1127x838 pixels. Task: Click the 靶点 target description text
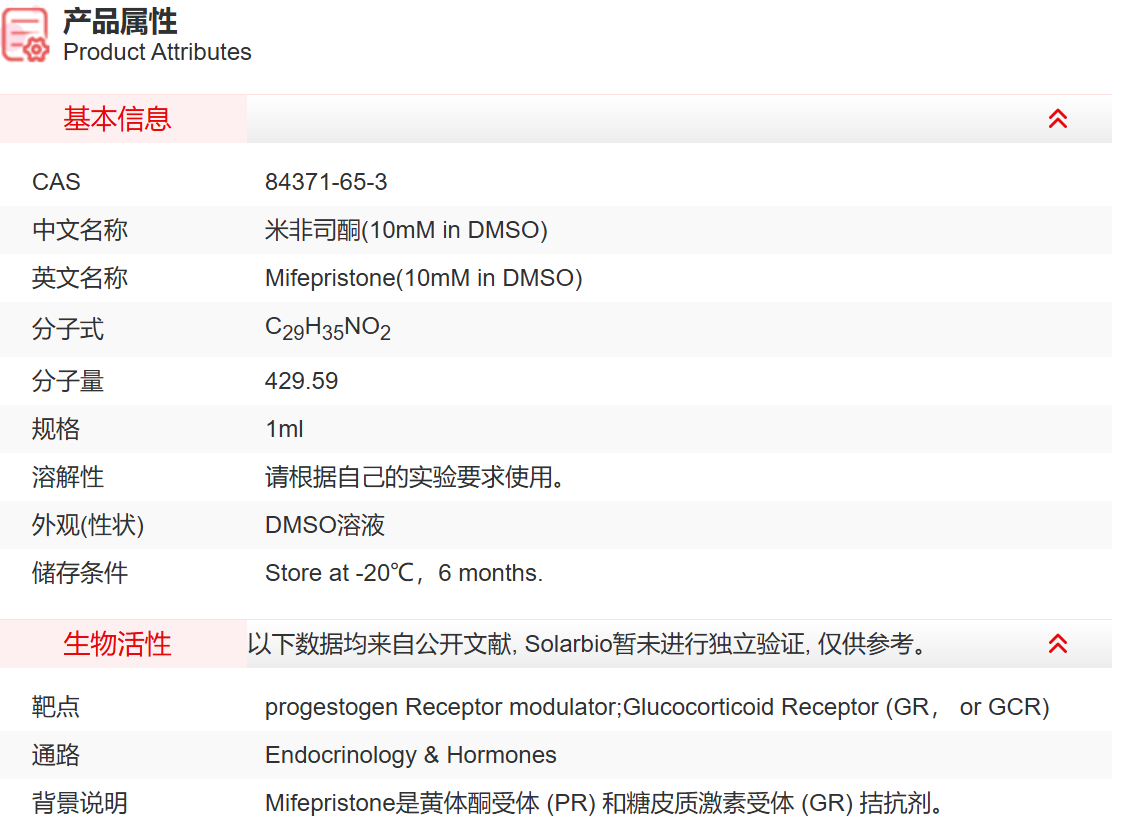click(x=655, y=707)
